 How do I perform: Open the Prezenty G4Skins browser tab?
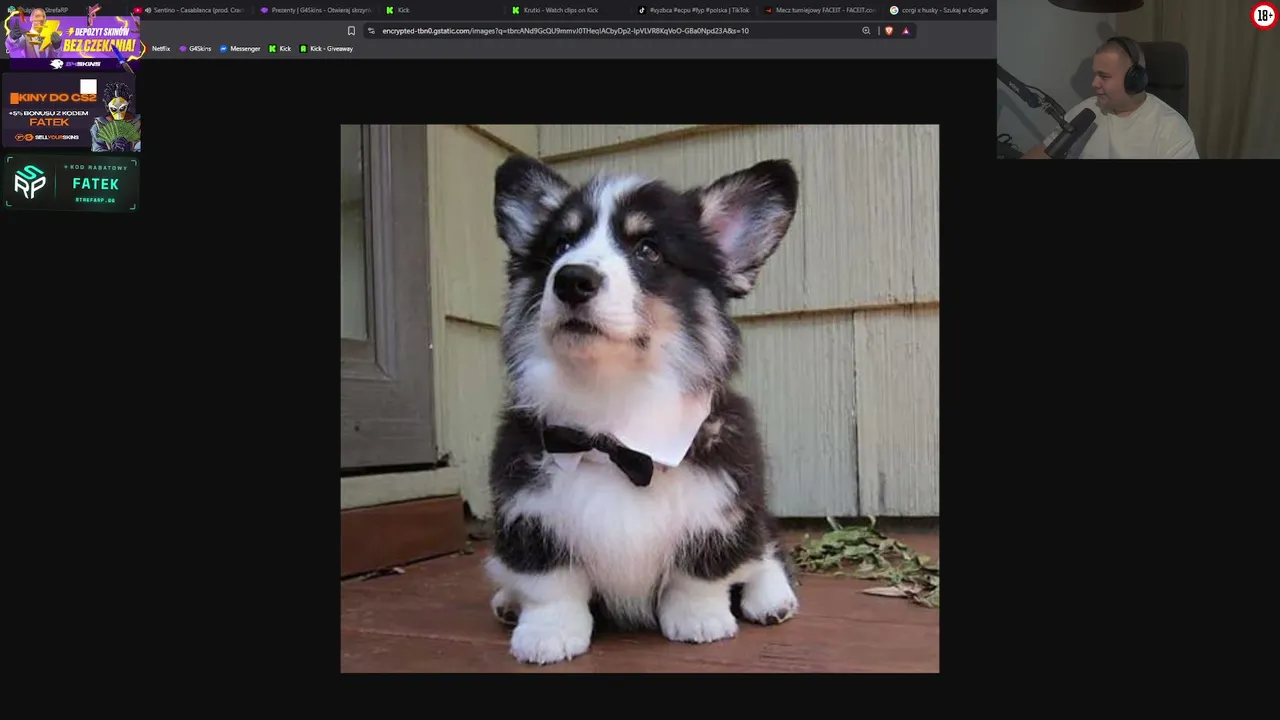314,10
